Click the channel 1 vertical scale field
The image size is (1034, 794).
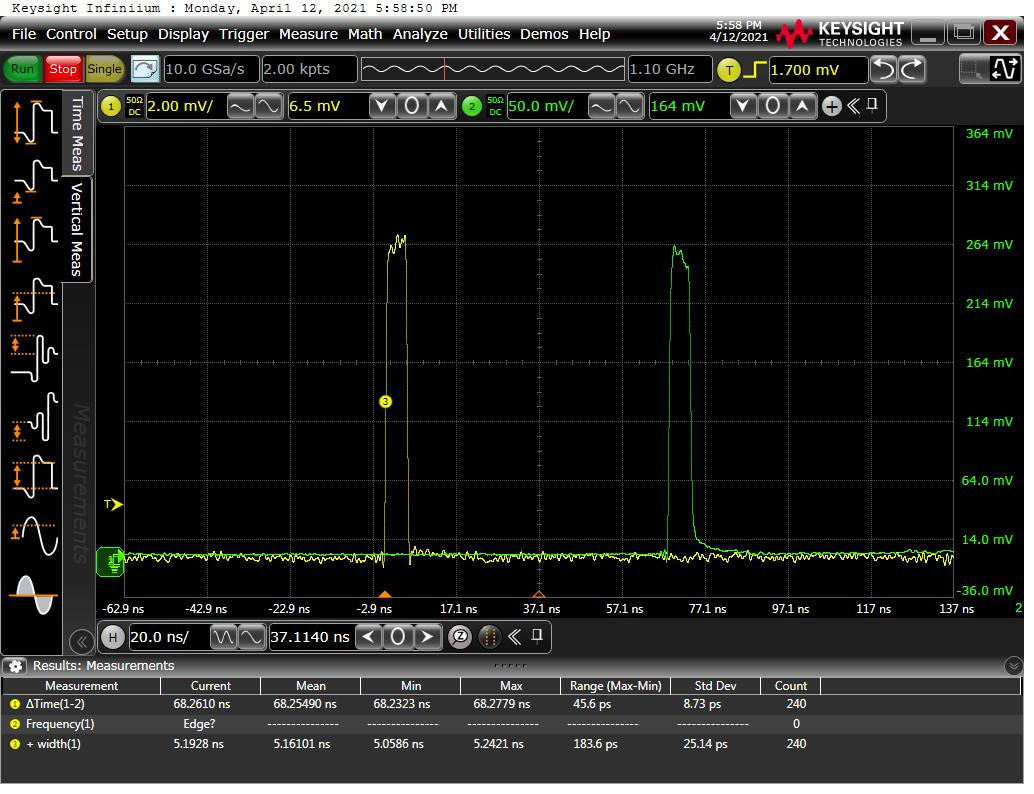pyautogui.click(x=184, y=106)
